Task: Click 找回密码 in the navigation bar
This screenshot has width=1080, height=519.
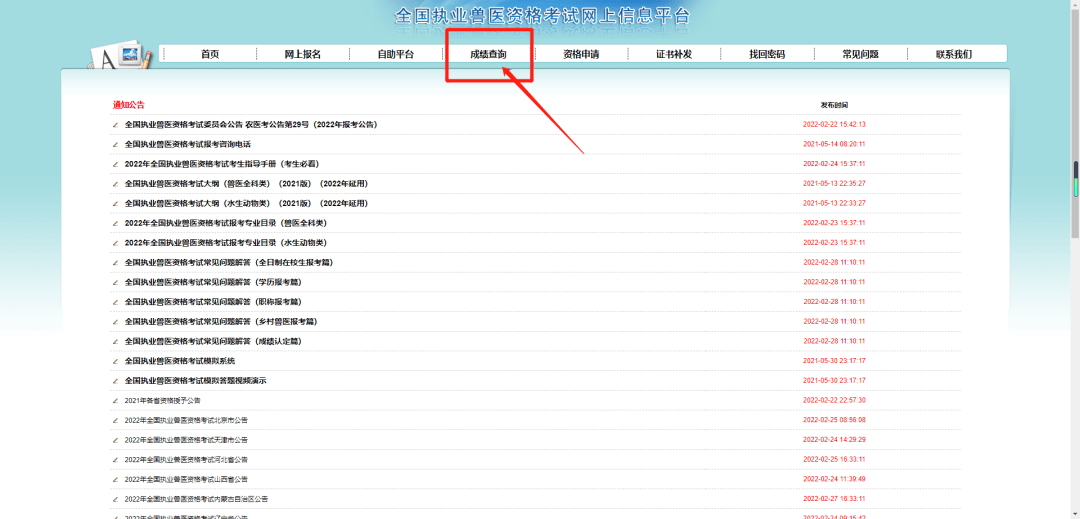Action: 767,54
